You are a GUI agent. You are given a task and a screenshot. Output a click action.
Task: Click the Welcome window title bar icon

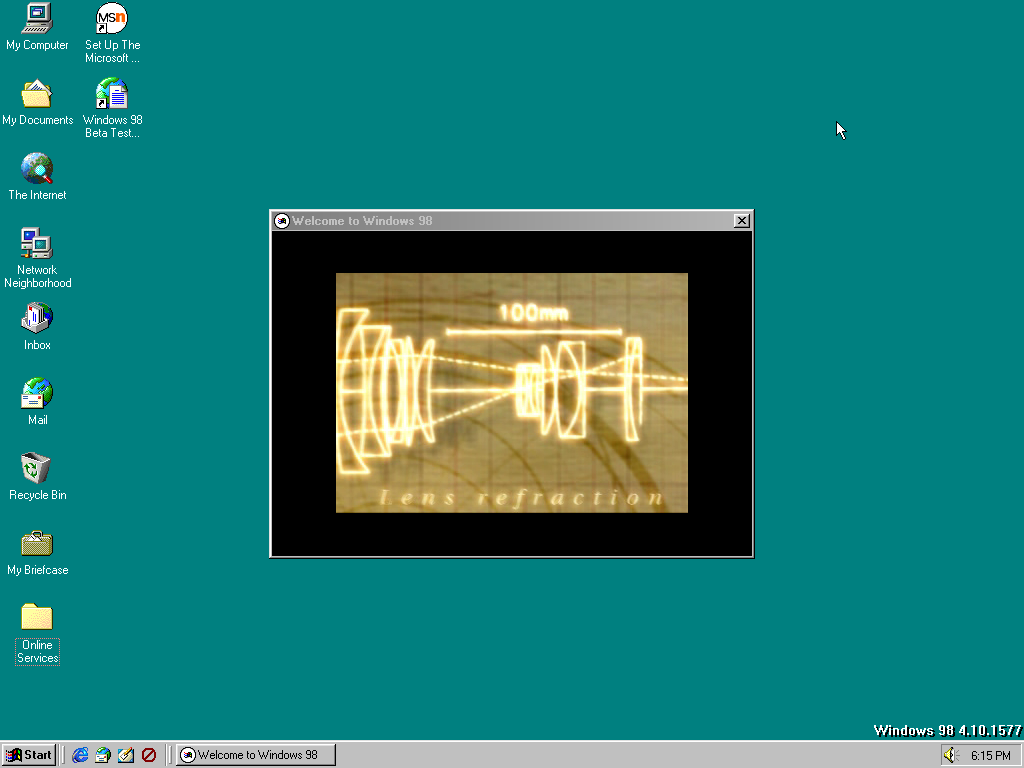[281, 221]
